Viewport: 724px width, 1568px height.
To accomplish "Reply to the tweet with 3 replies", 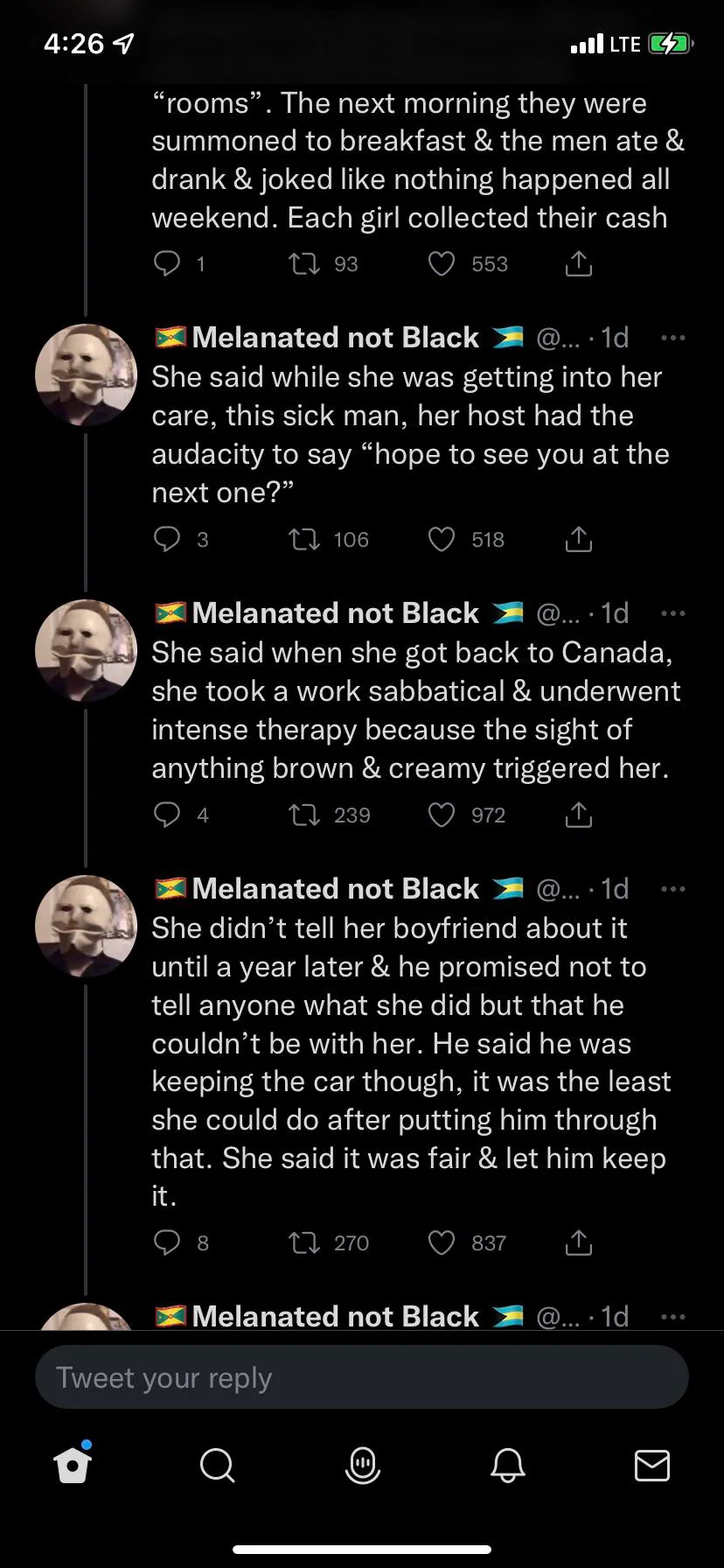I will (167, 539).
